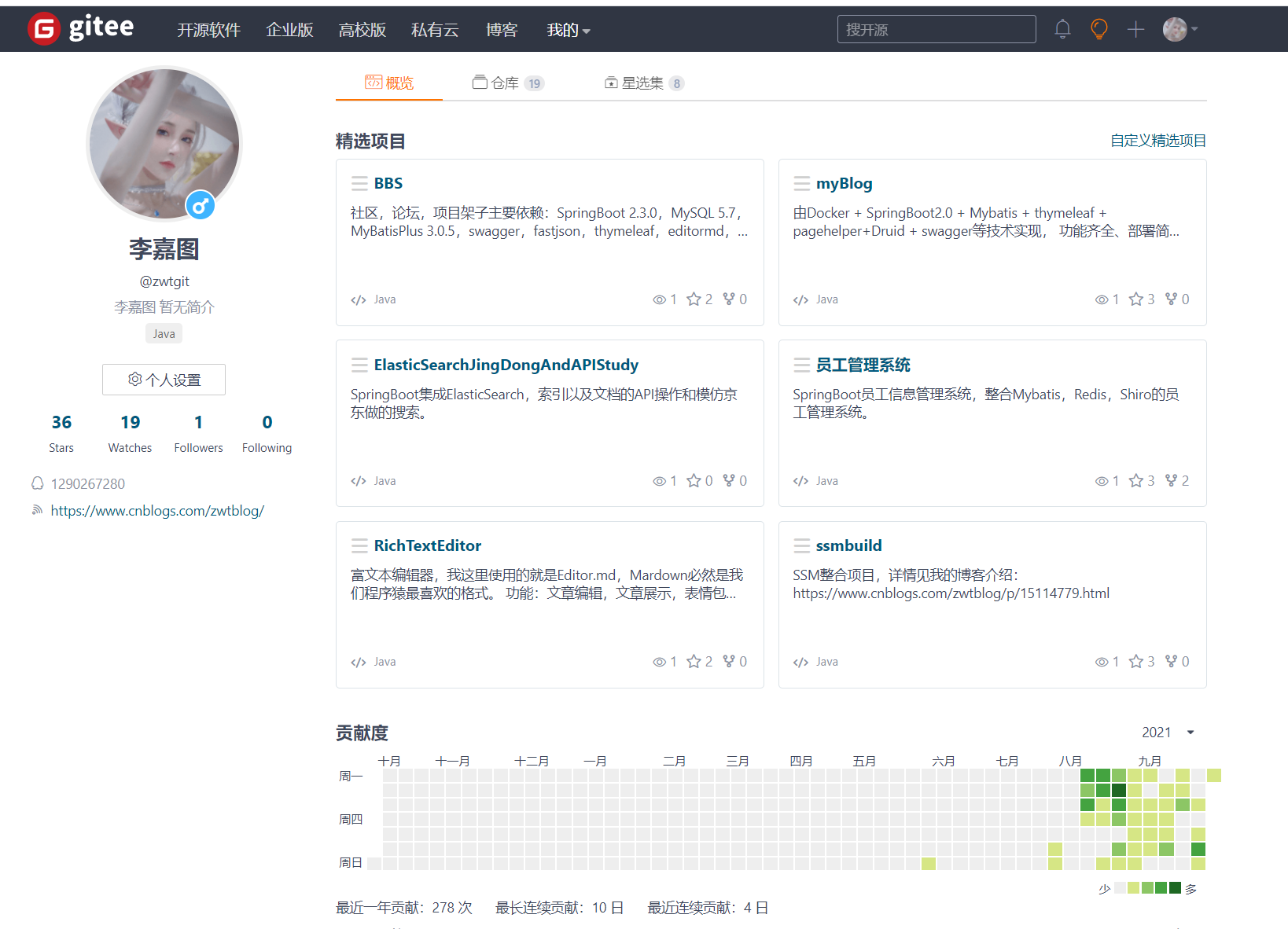Click the fork icon on RichTextEditor card
Viewport: 1288px width, 929px height.
pyautogui.click(x=729, y=662)
